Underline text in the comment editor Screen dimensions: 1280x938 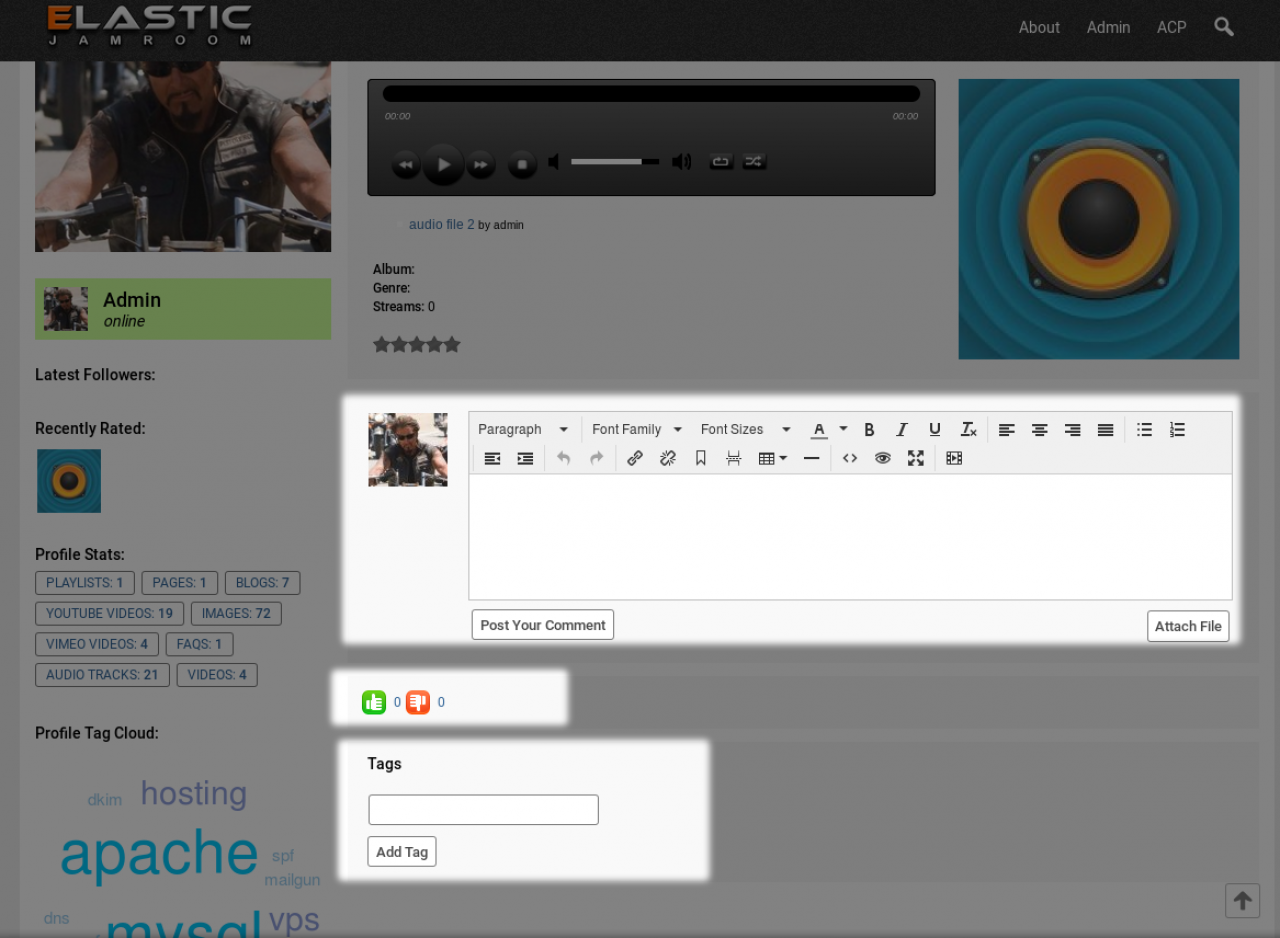click(935, 430)
